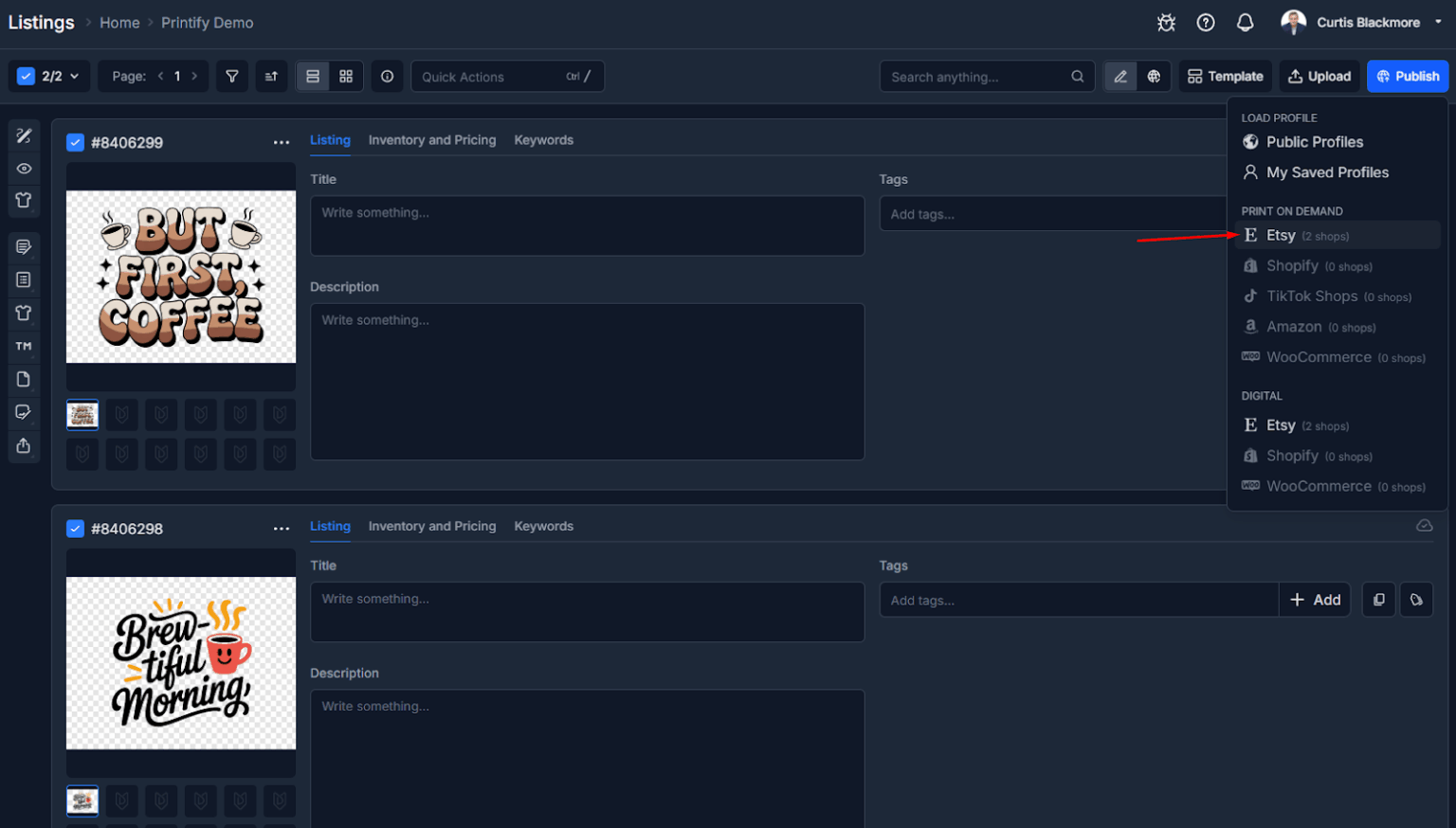Open the three-dot menu for listing #8406299
Viewport: 1456px width, 828px height.
[x=282, y=142]
